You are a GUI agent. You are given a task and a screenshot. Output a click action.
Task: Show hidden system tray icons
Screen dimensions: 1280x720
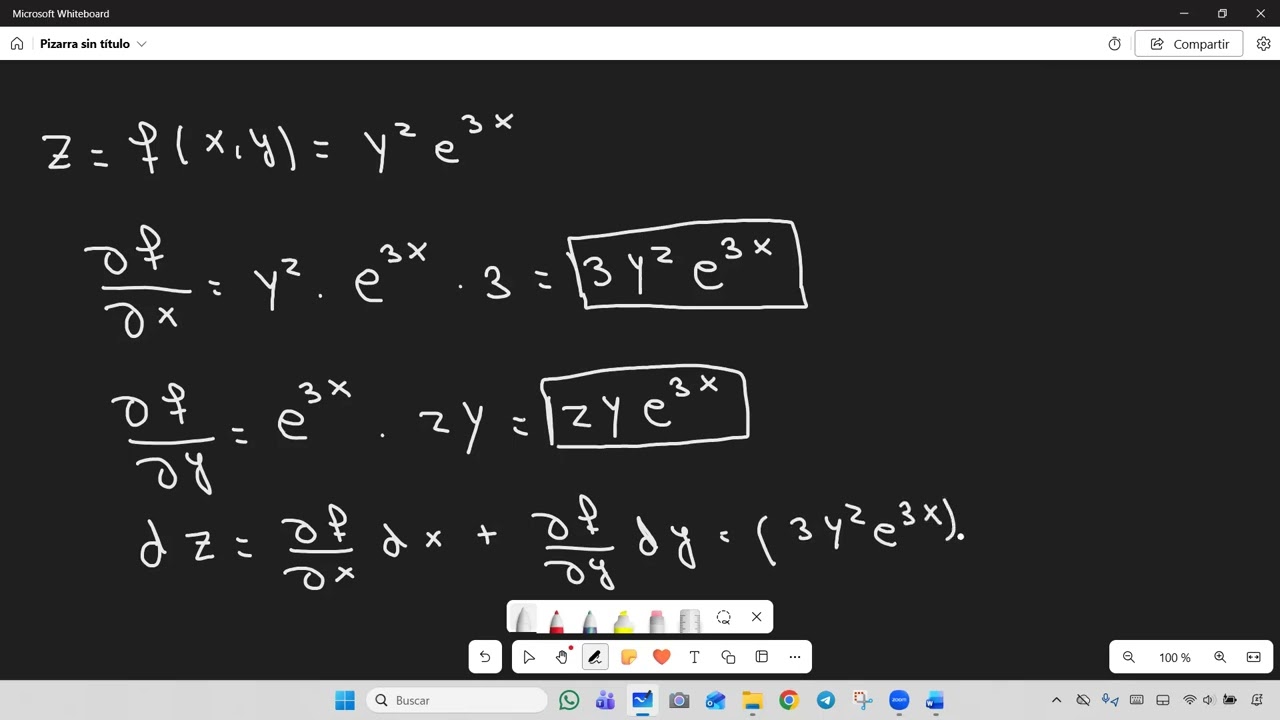pos(1056,700)
